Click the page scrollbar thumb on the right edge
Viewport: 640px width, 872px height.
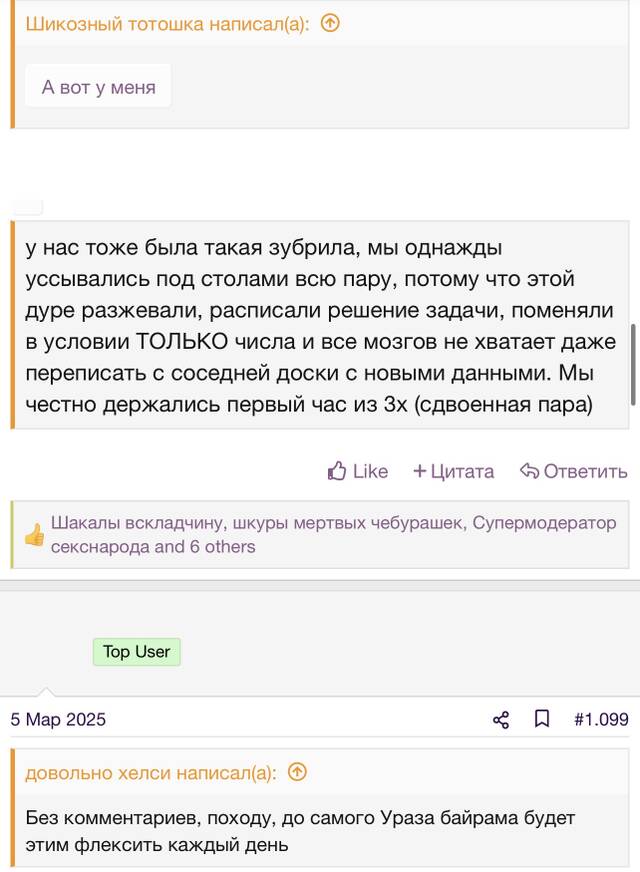[633, 364]
